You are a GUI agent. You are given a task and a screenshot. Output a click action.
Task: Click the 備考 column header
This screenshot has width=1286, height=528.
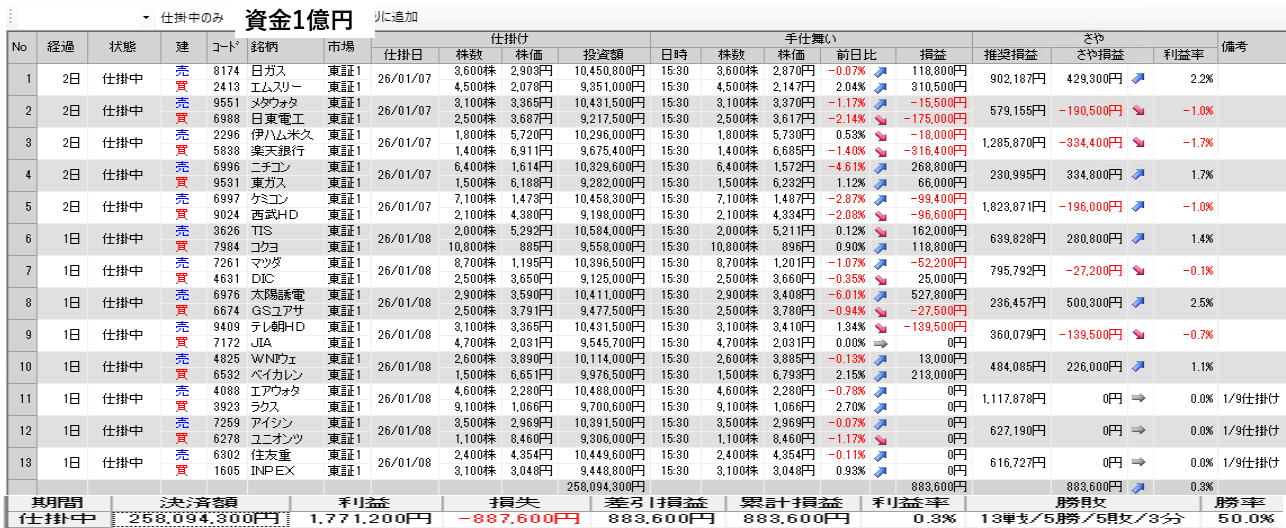[x=1234, y=47]
